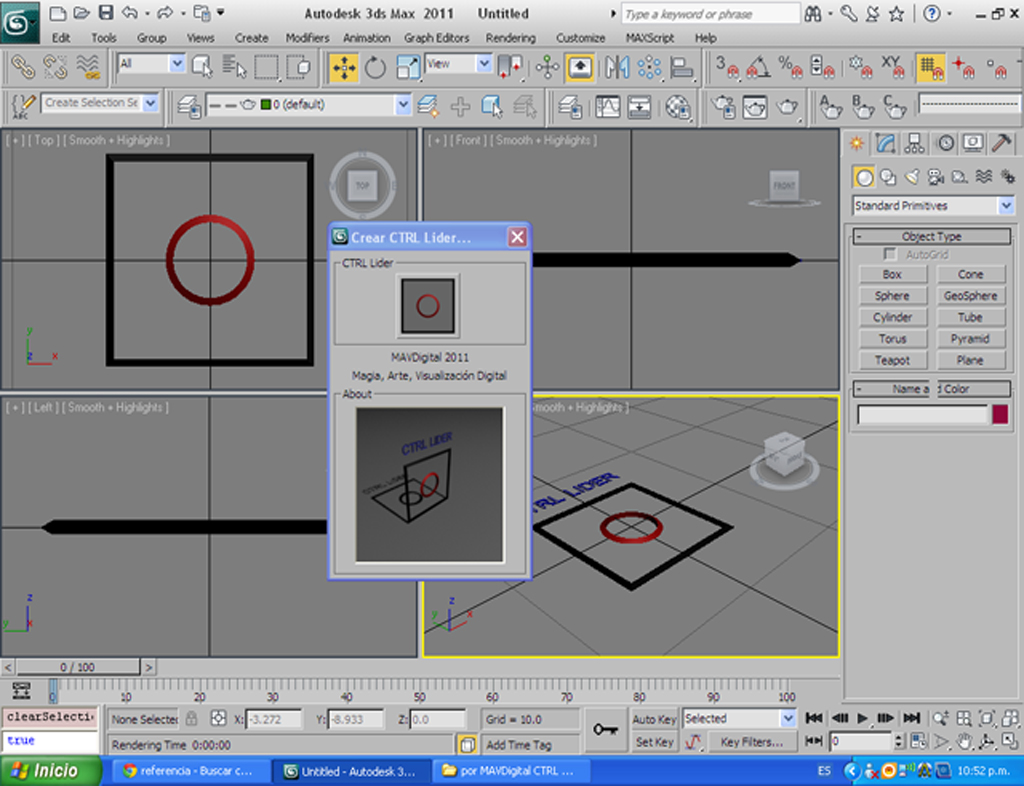Toggle Angle Snap

758,67
